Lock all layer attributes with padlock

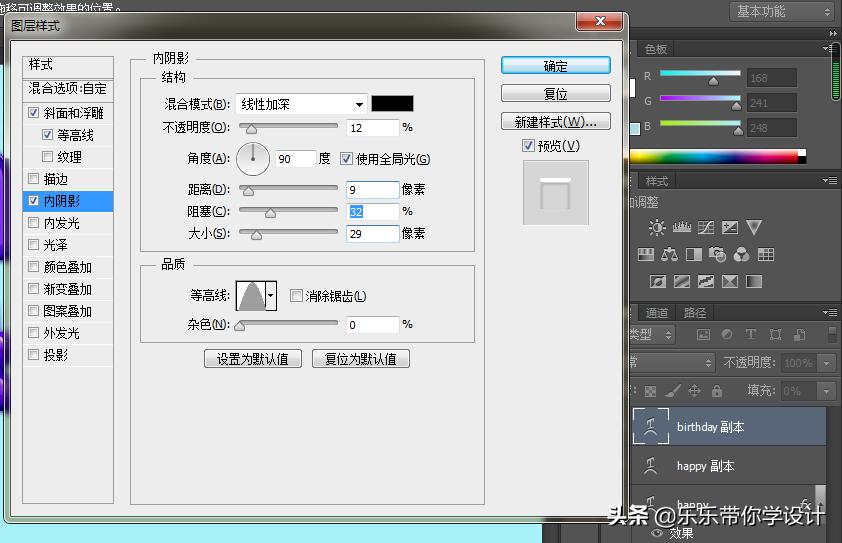pyautogui.click(x=717, y=391)
